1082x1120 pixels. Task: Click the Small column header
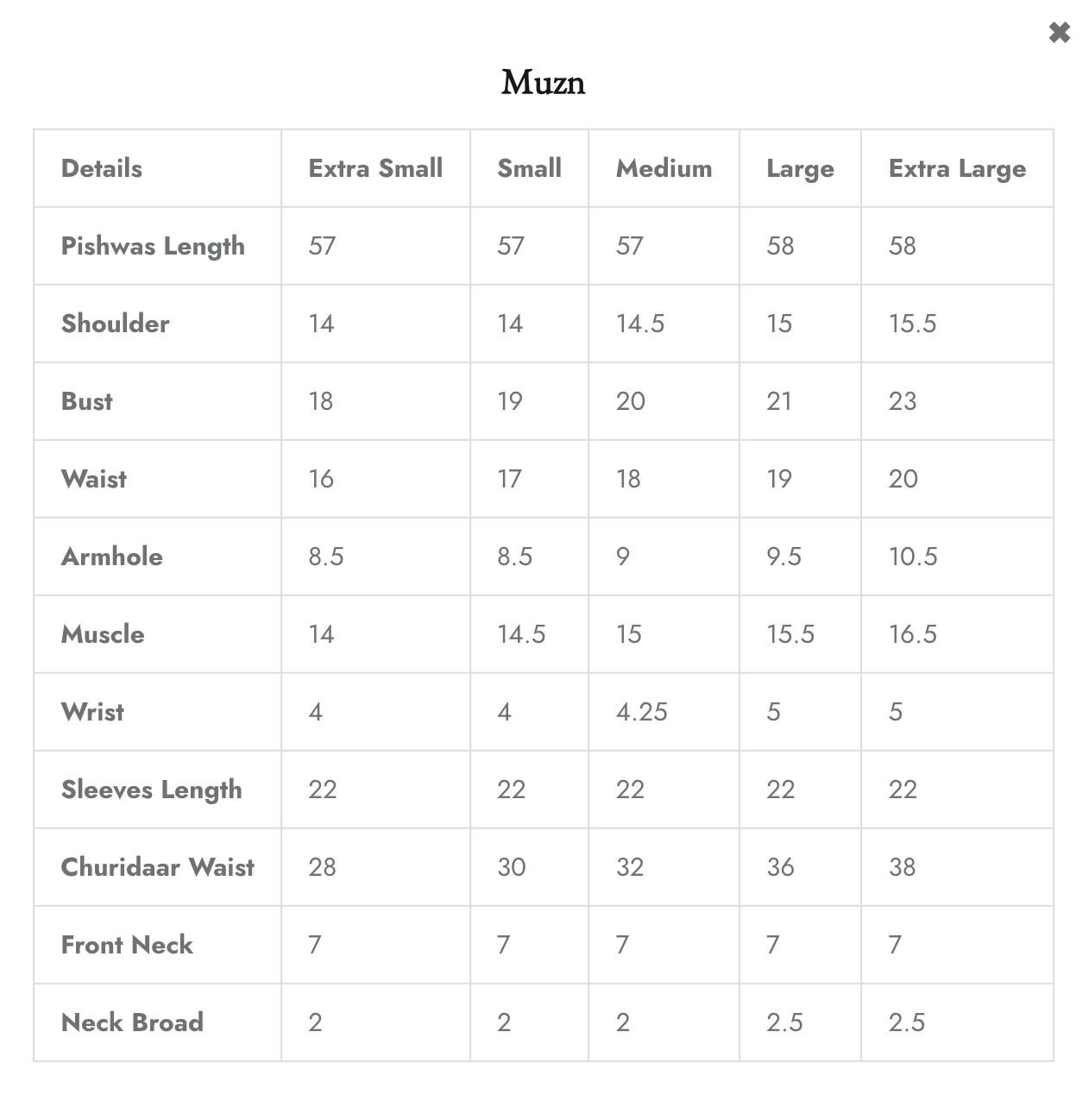(x=529, y=168)
